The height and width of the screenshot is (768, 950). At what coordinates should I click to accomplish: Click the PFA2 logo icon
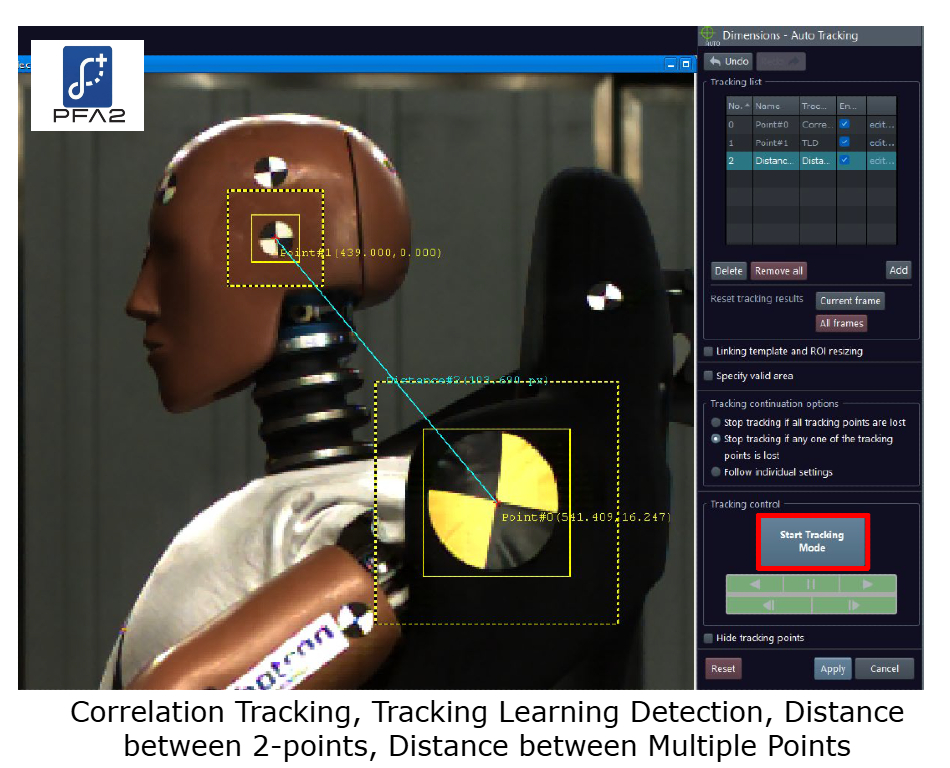click(x=87, y=85)
